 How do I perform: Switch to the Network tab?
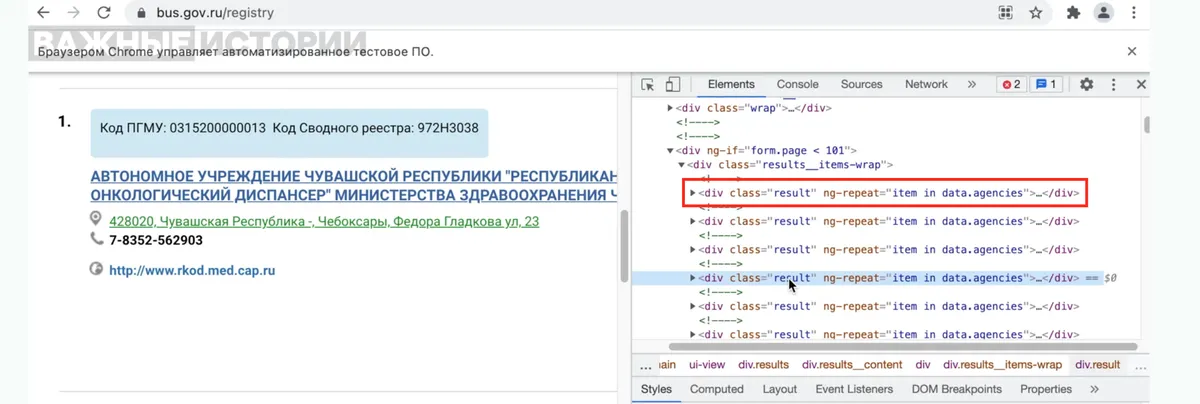926,85
